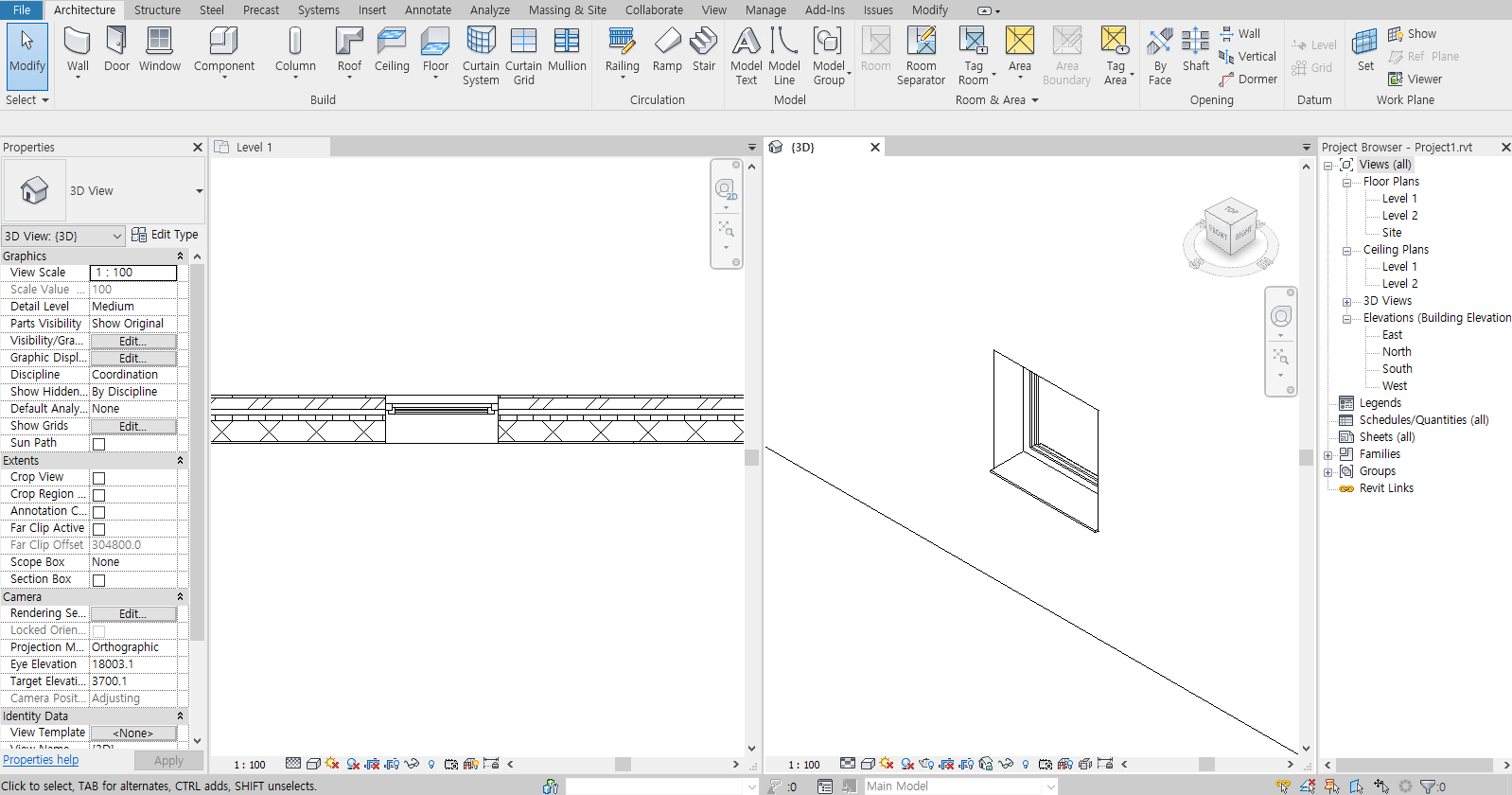Expand the Families tree node

[1327, 455]
